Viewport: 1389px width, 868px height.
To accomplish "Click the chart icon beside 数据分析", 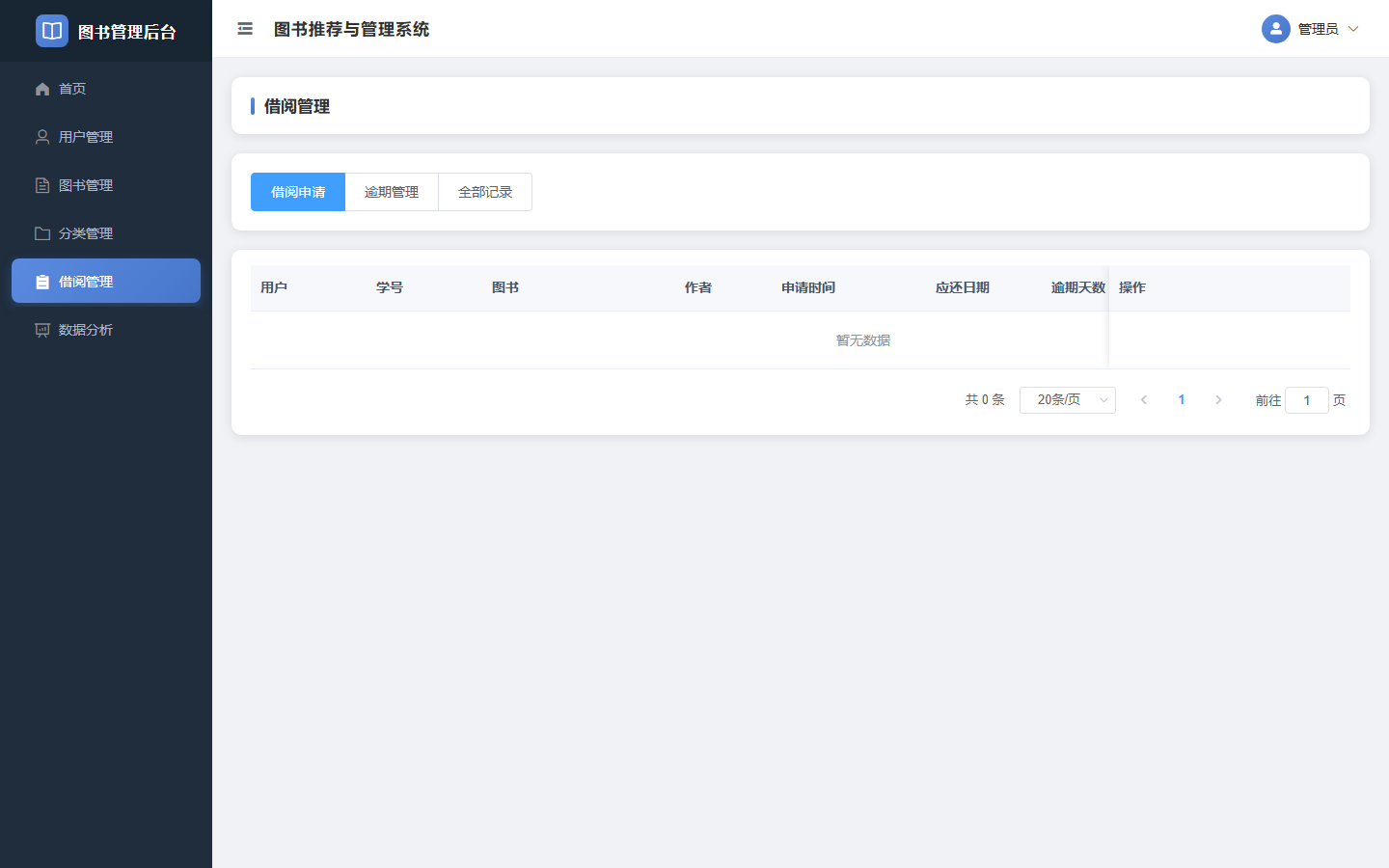I will click(x=42, y=330).
